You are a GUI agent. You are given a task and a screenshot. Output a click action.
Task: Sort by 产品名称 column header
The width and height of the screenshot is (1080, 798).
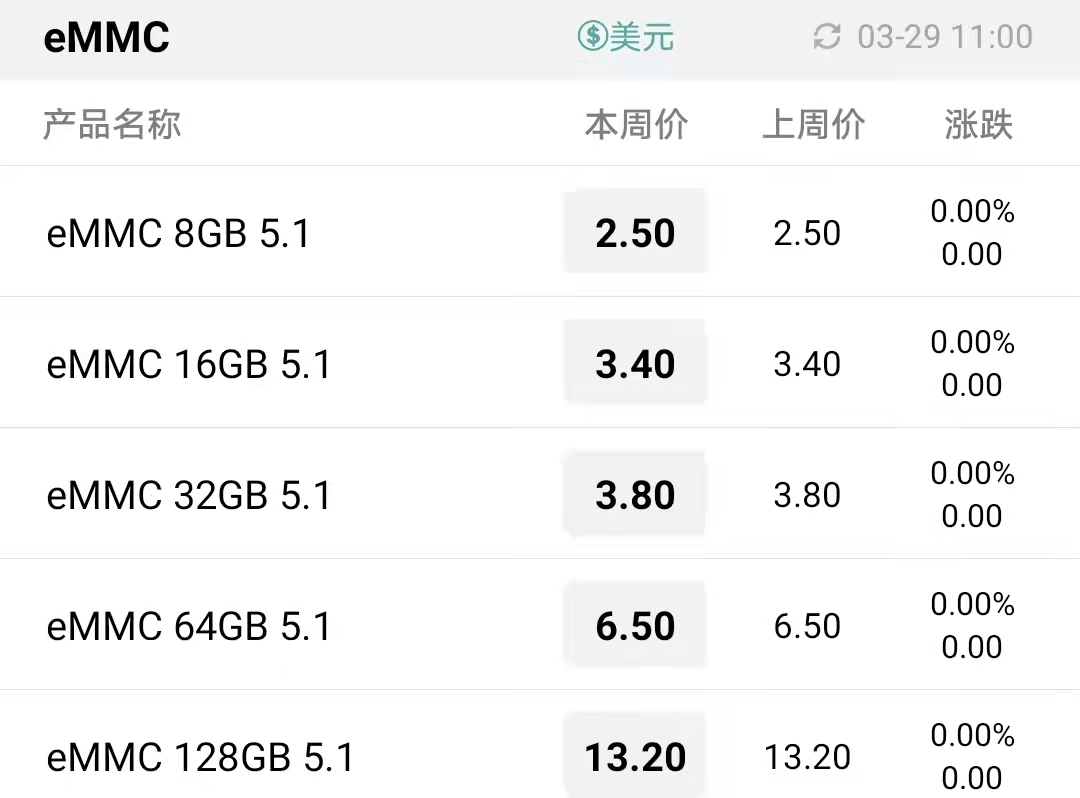112,125
